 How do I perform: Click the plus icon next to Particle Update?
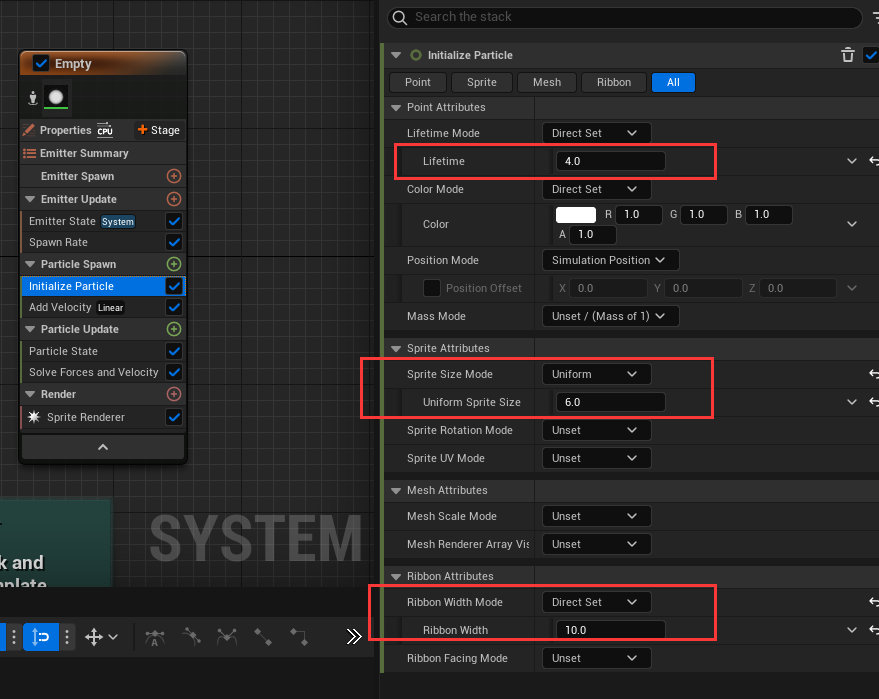[x=174, y=329]
